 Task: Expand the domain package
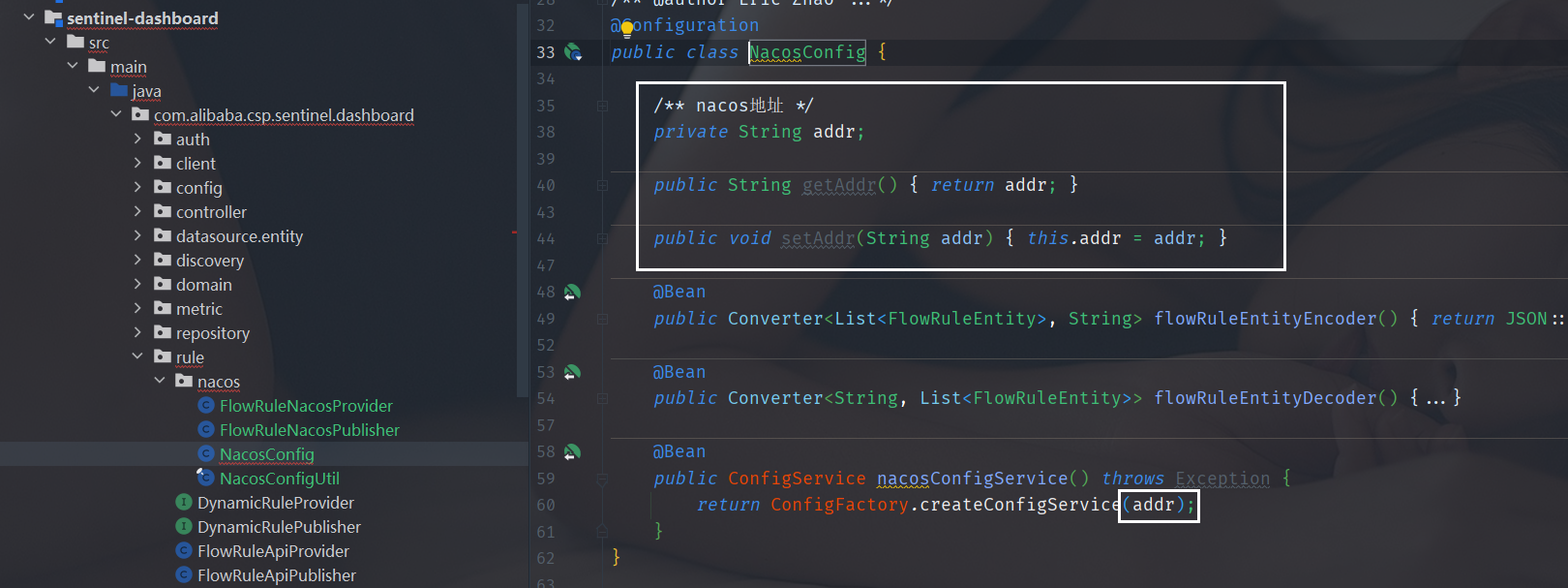click(x=137, y=284)
